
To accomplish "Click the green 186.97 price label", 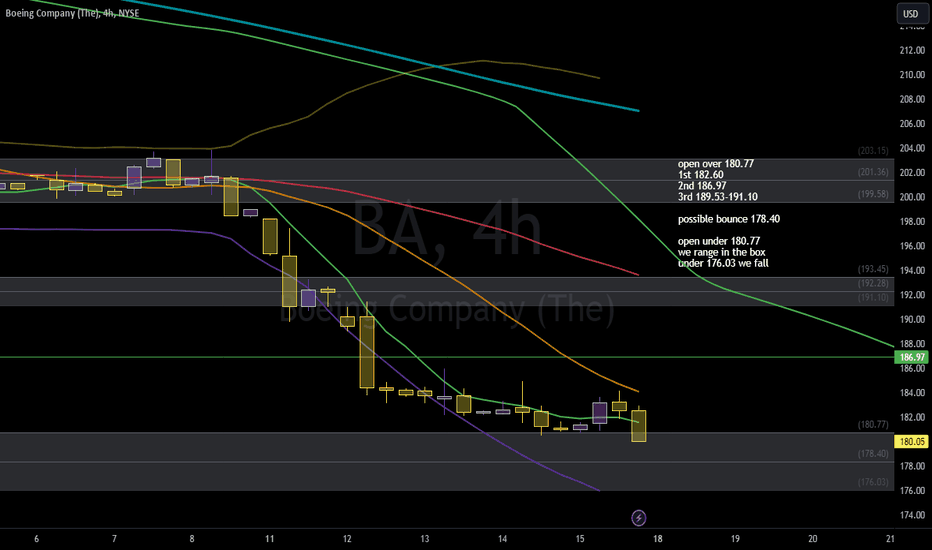I will (912, 357).
